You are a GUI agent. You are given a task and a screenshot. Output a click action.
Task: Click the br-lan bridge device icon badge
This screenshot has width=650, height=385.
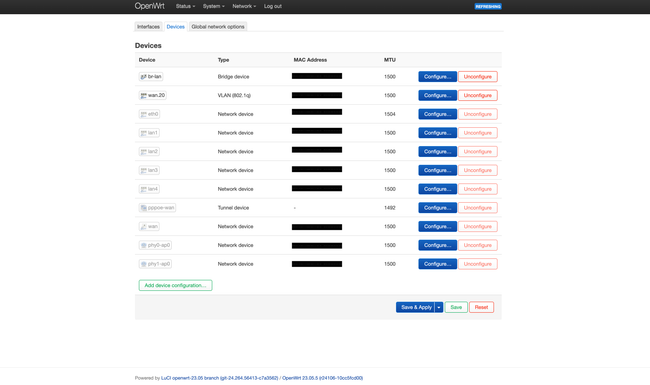tap(151, 77)
